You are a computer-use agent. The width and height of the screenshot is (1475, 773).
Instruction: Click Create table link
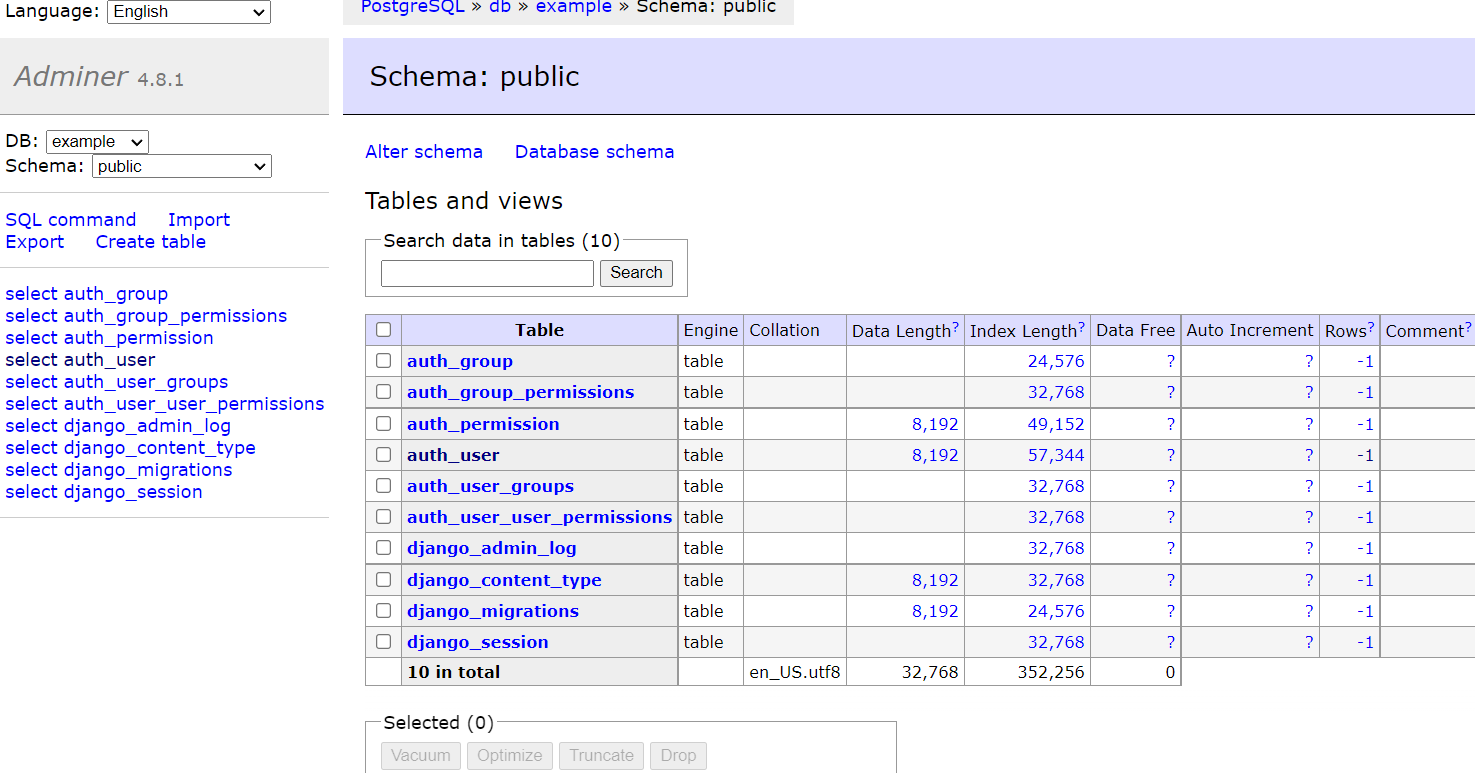[151, 242]
